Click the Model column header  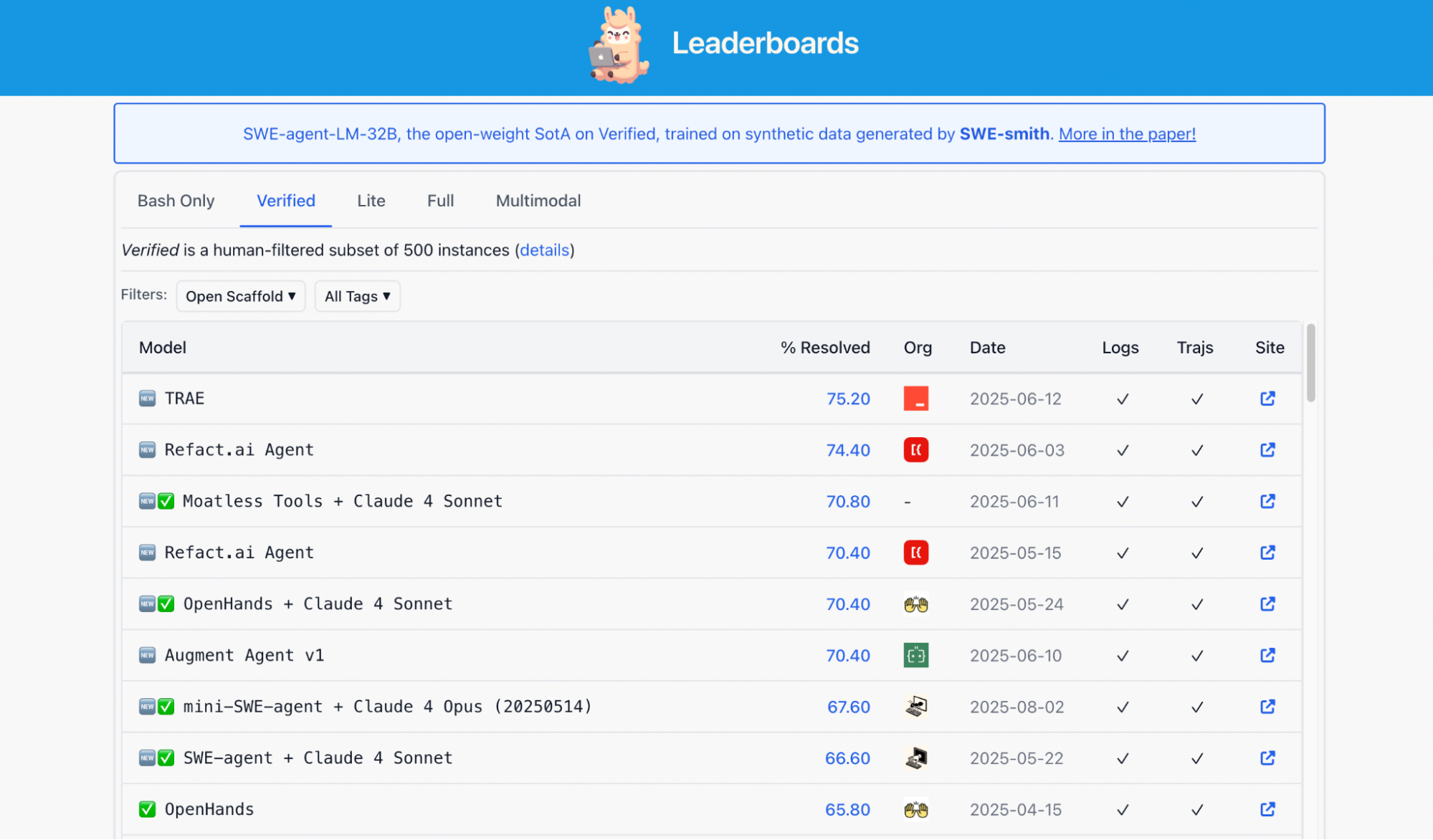pos(163,348)
